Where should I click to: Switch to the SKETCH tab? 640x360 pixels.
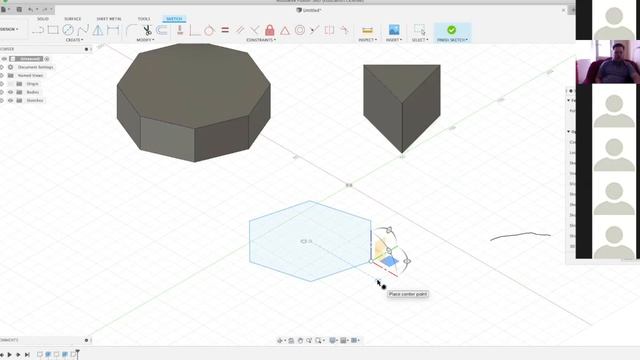click(x=174, y=19)
